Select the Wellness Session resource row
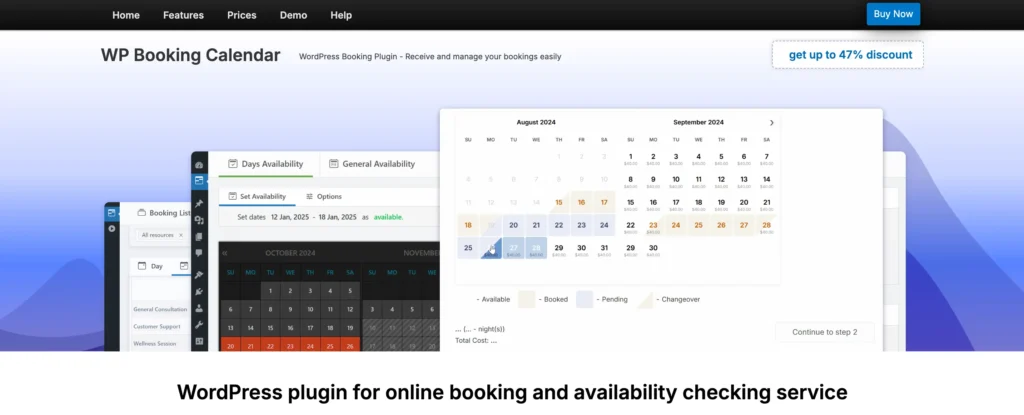Screen dimensions: 1024x415 (x=155, y=343)
